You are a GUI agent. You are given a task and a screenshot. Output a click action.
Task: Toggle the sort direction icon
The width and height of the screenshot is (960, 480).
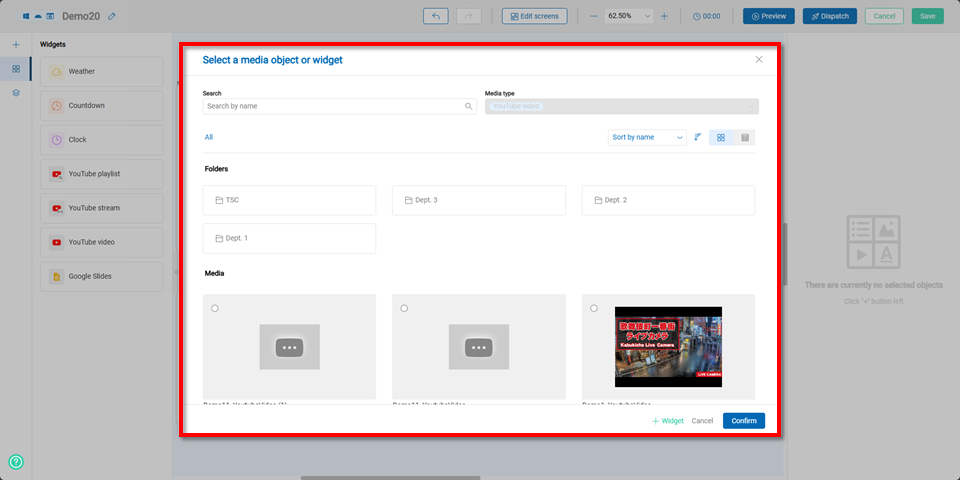tap(698, 137)
